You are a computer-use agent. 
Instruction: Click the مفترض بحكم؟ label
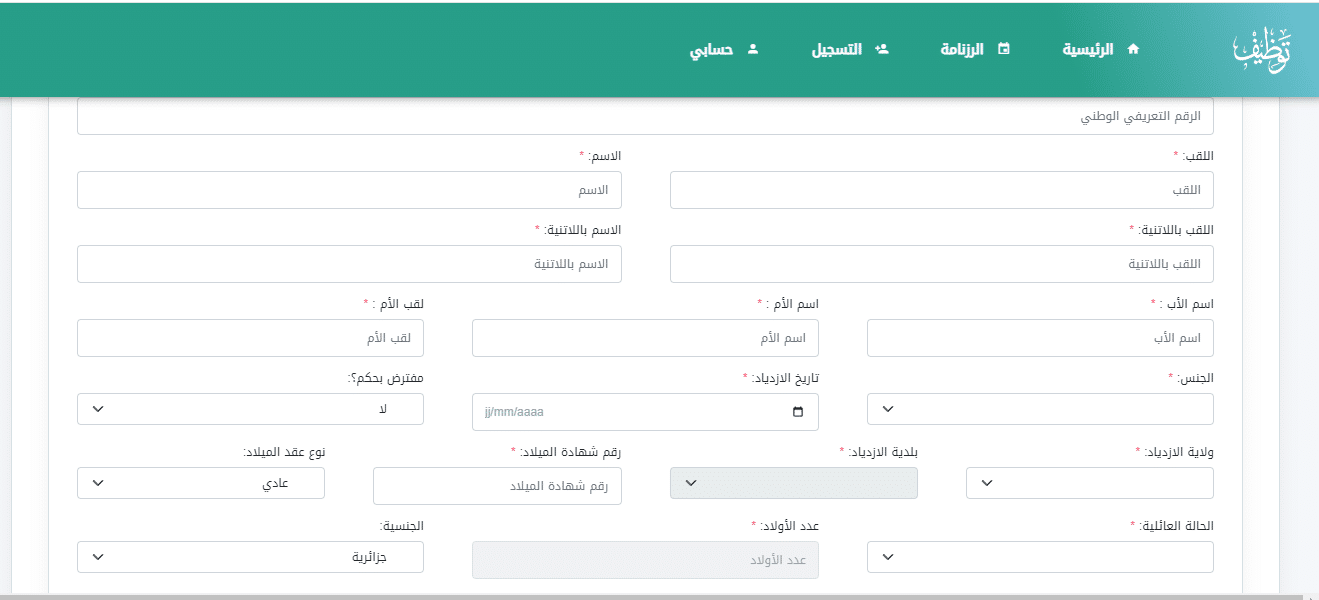pyautogui.click(x=386, y=378)
